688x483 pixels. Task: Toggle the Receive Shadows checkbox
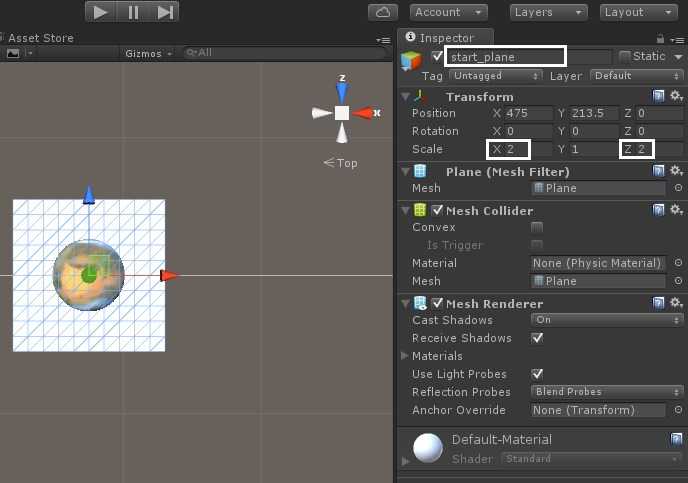pos(537,338)
